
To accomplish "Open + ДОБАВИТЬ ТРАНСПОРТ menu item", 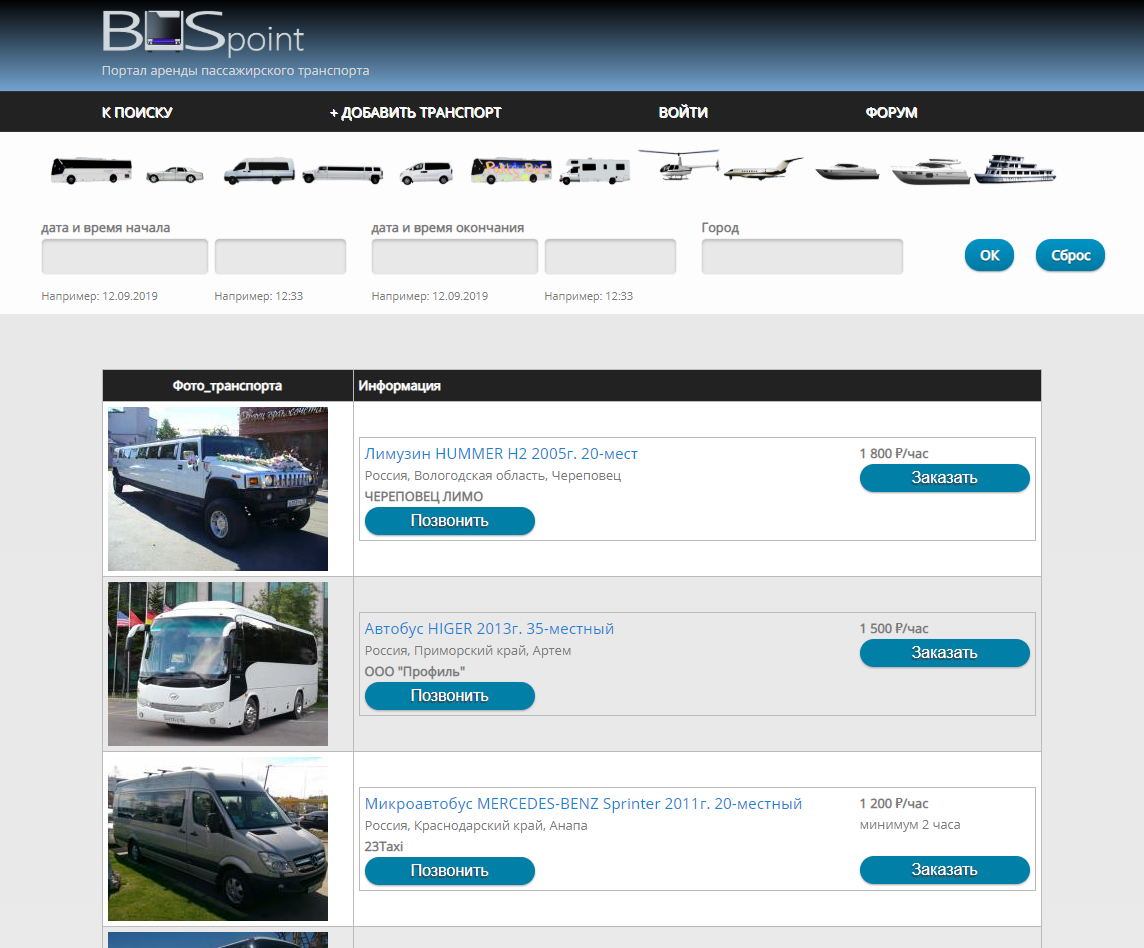I will [x=415, y=112].
